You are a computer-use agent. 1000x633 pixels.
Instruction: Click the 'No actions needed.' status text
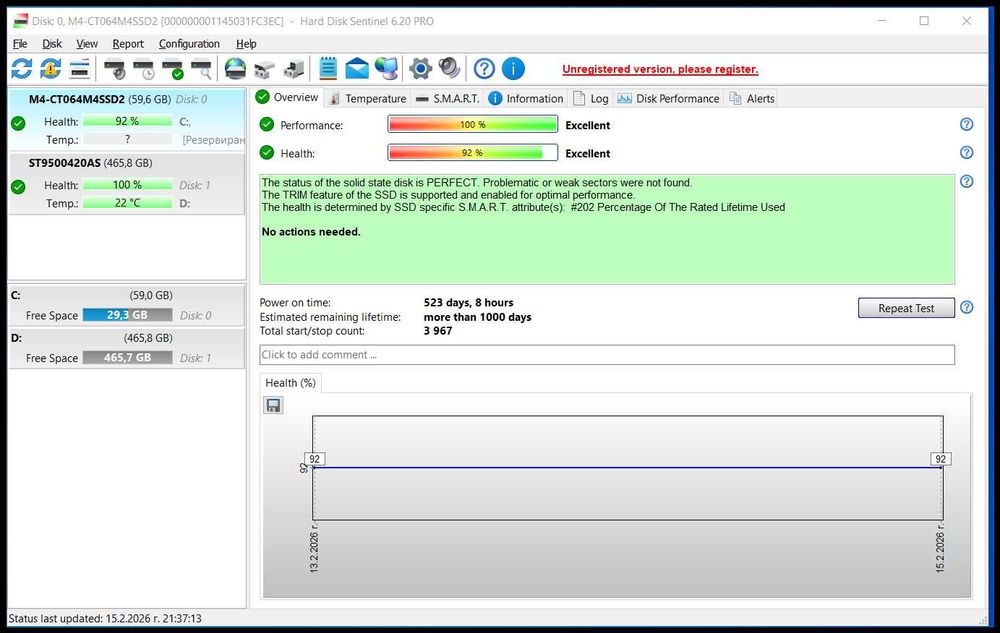point(311,232)
